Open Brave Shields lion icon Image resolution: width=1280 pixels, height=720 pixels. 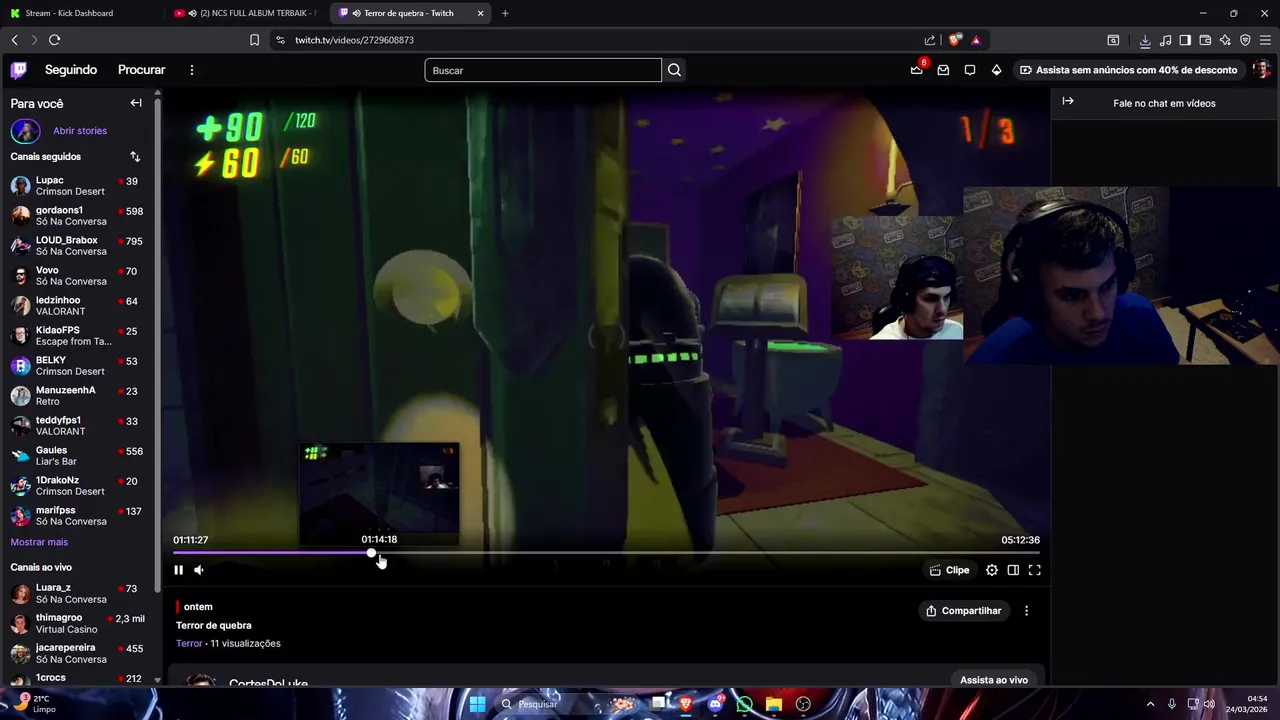click(x=955, y=40)
